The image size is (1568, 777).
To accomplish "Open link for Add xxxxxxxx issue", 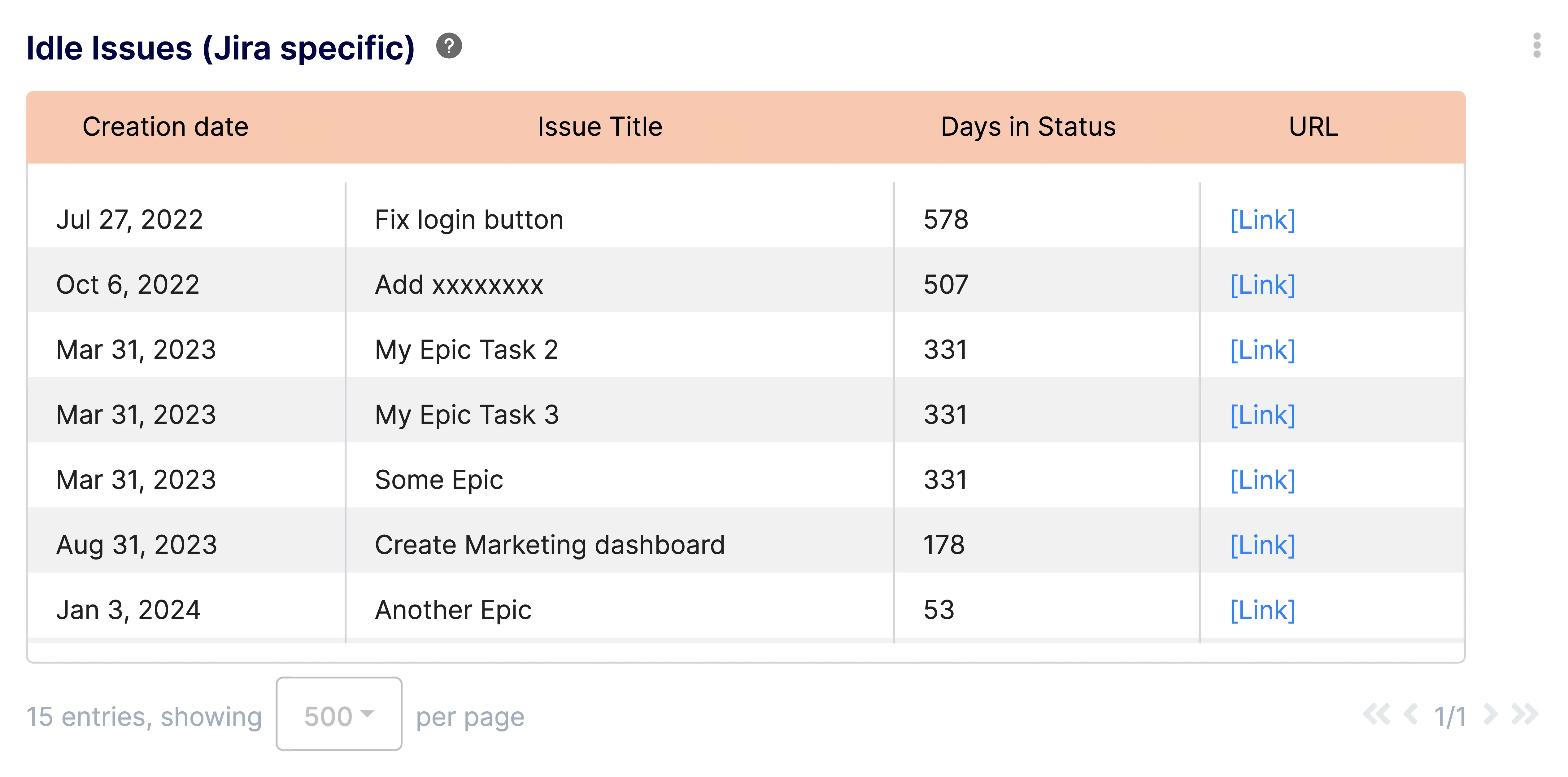I will pyautogui.click(x=1262, y=285).
